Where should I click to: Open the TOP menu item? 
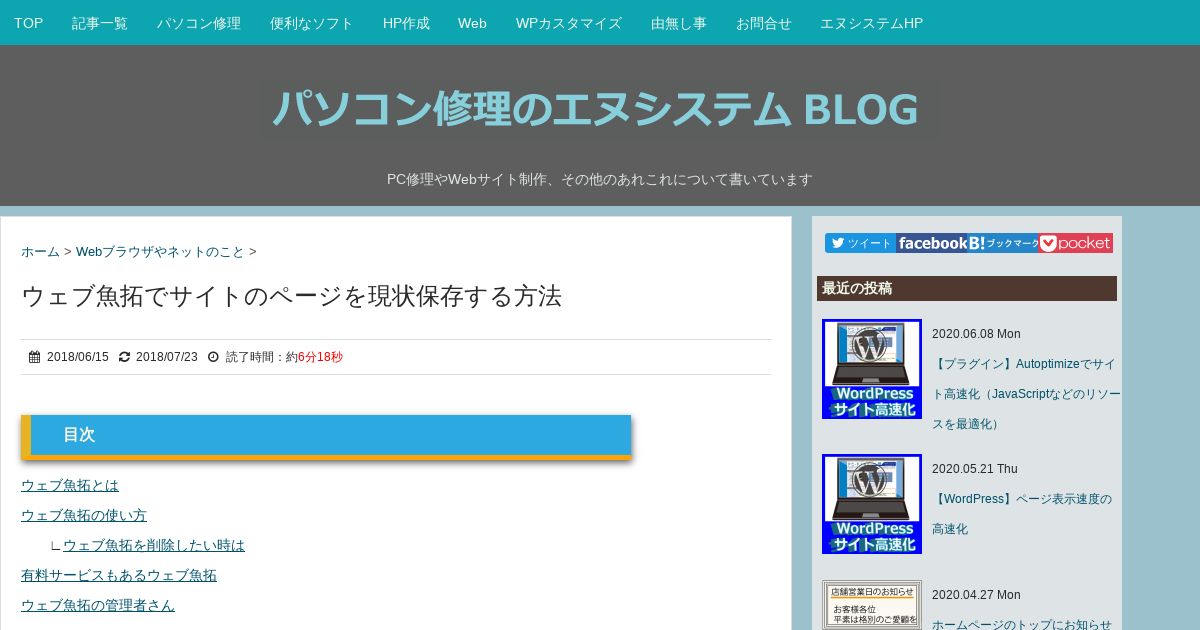(x=28, y=23)
